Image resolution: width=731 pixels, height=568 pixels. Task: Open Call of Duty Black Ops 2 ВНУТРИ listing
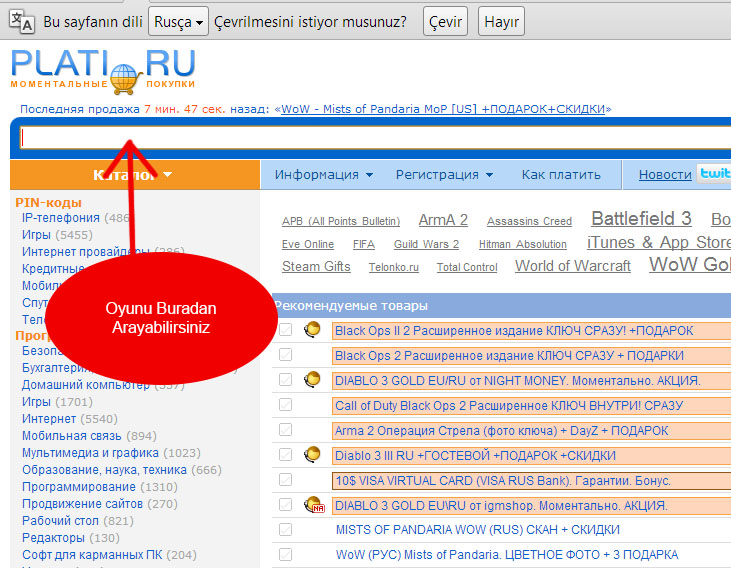pyautogui.click(x=509, y=405)
